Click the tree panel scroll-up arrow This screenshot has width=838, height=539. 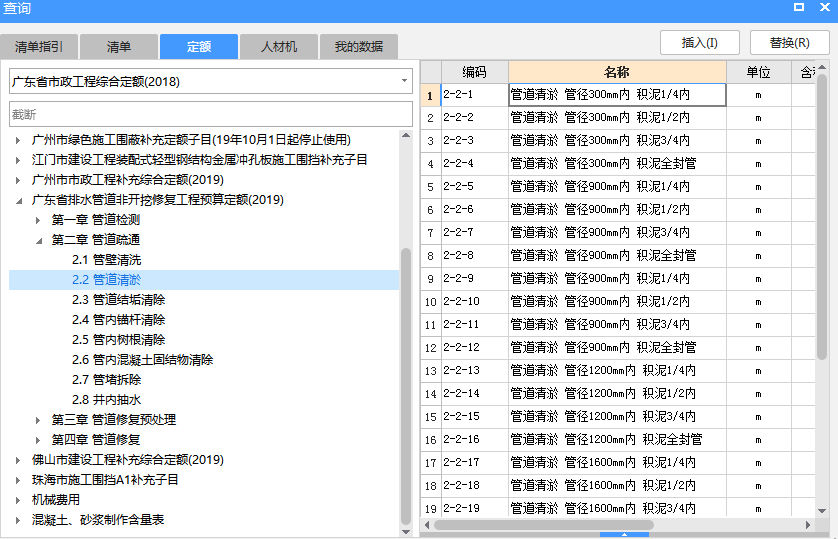(406, 135)
